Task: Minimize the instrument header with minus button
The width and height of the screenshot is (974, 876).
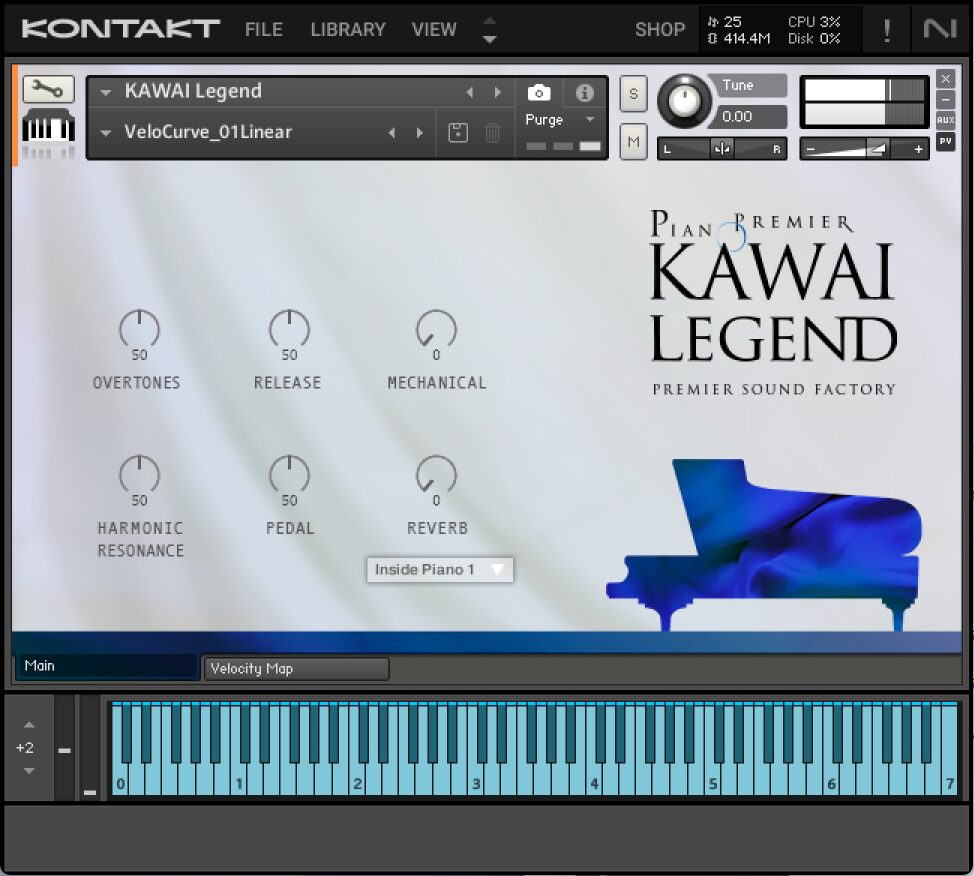Action: [945, 99]
